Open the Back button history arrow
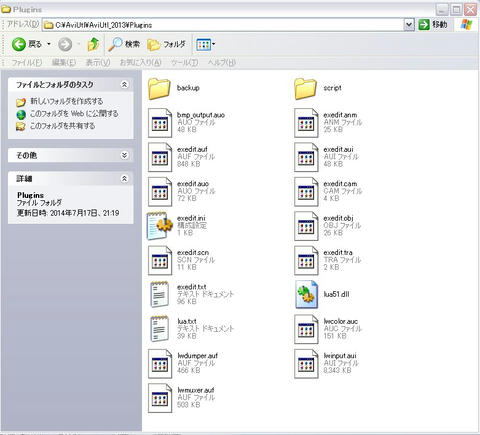 click(x=49, y=44)
